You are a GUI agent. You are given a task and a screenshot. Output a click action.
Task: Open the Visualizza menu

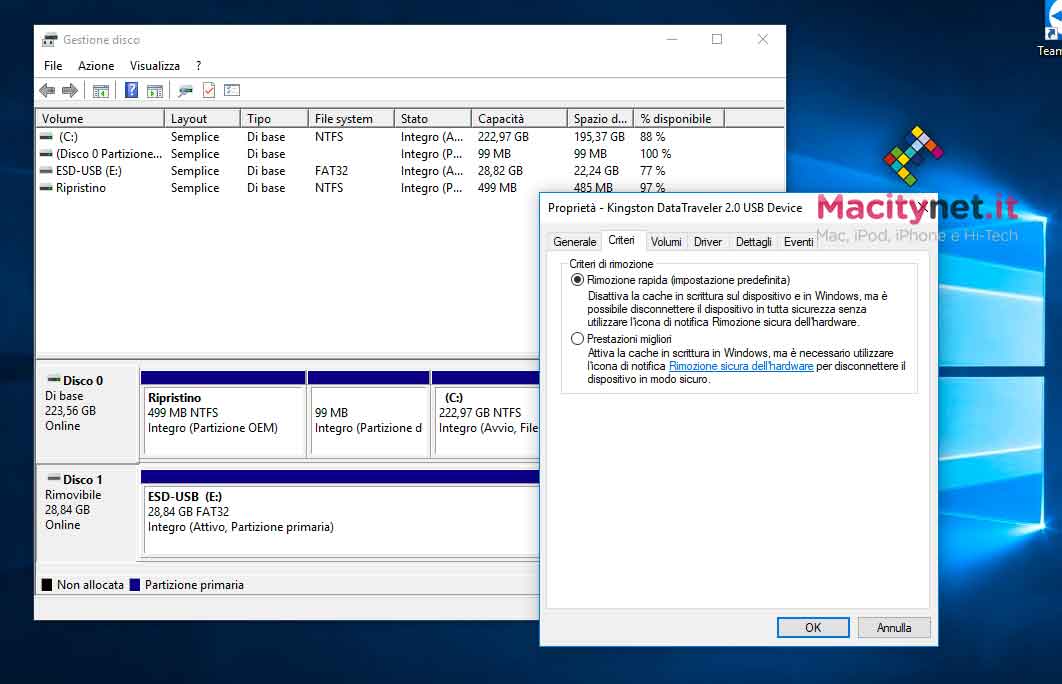155,66
